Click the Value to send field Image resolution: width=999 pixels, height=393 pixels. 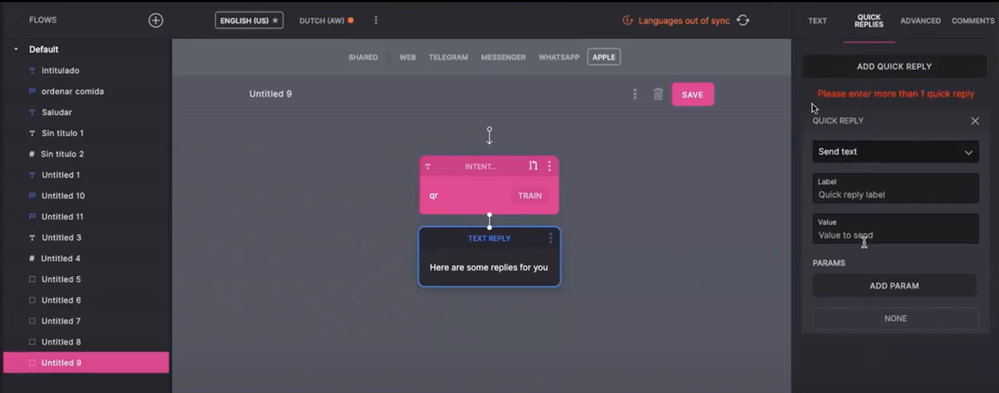tap(895, 229)
